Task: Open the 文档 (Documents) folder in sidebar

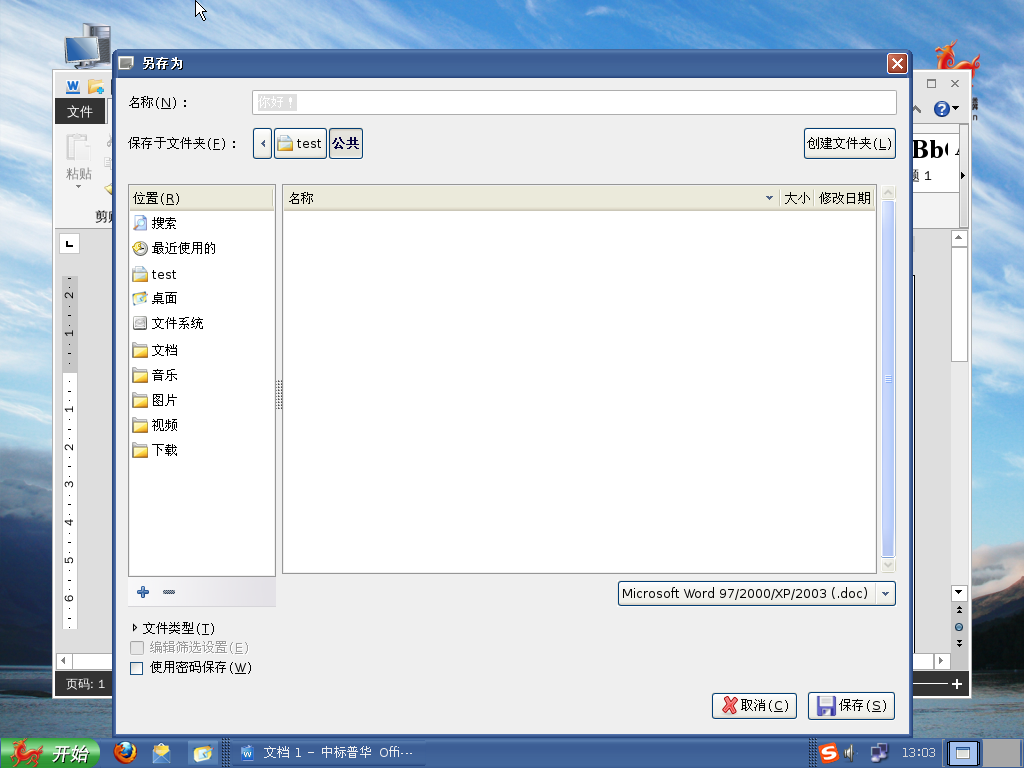Action: [x=165, y=350]
